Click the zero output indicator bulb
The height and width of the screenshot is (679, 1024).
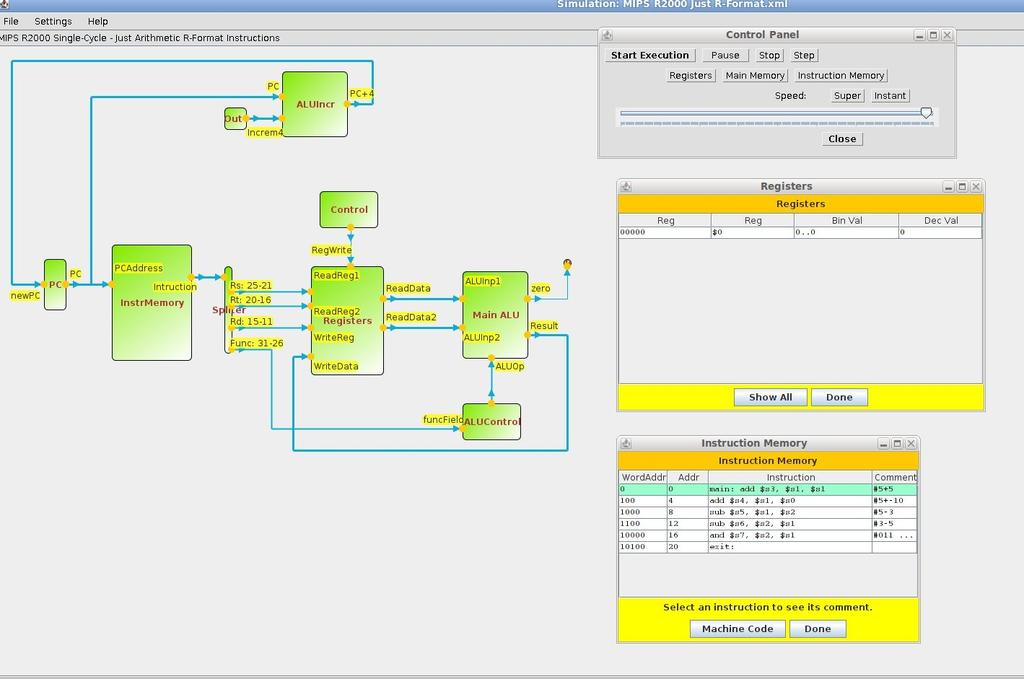pos(568,264)
